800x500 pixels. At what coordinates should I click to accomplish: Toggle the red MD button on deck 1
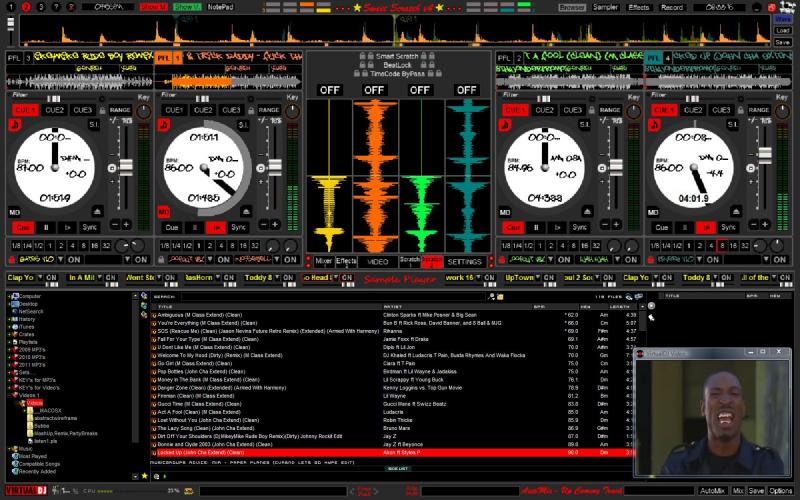[x=163, y=211]
